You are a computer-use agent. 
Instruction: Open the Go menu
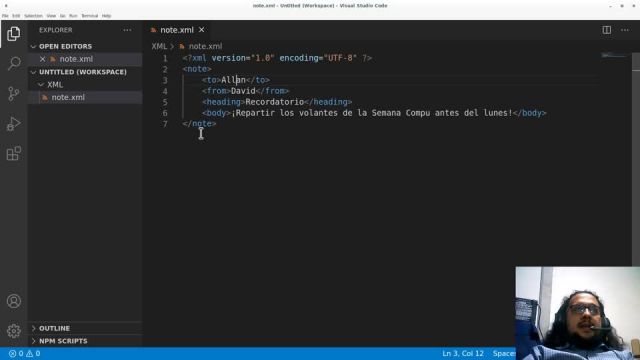(63, 16)
